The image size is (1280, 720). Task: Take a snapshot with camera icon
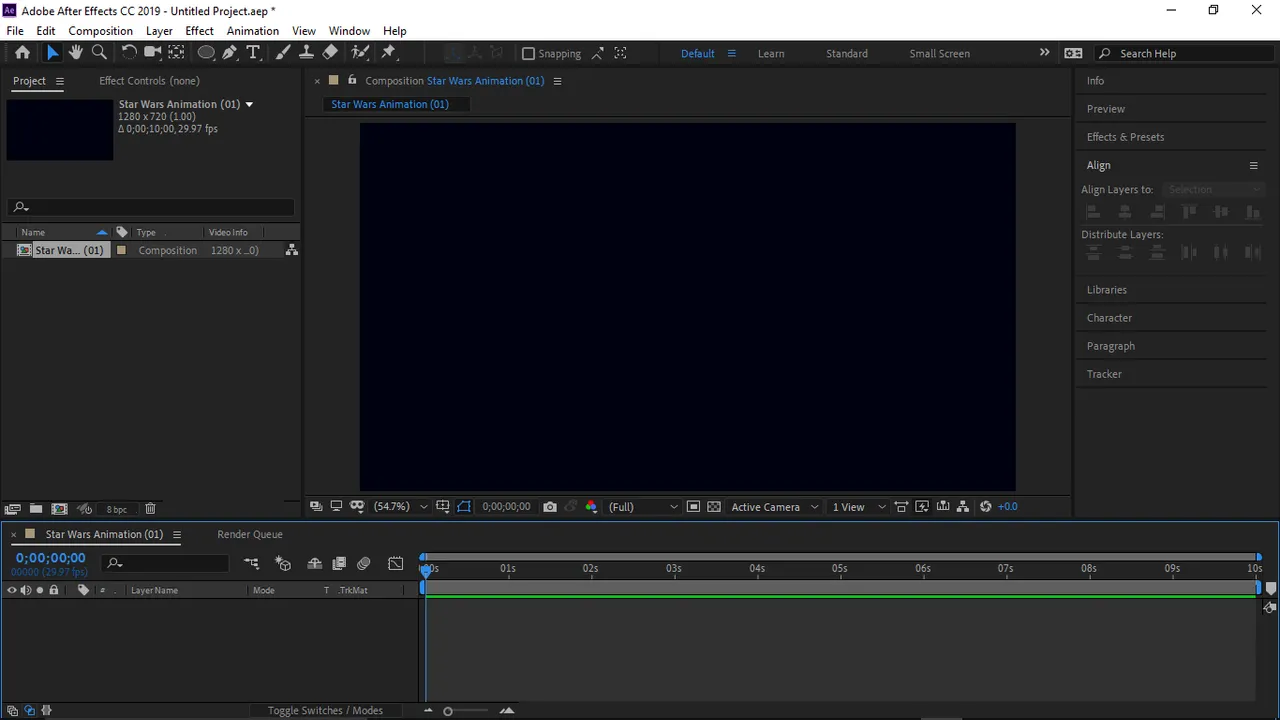tap(550, 507)
